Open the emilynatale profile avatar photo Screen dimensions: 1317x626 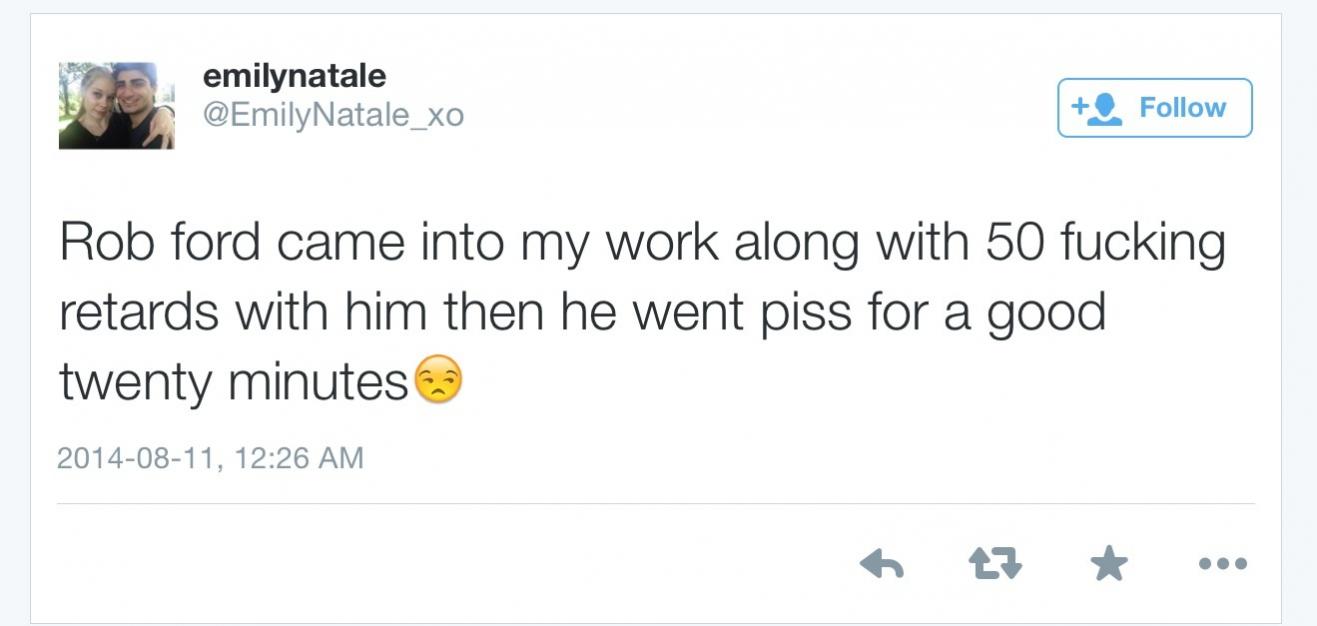[116, 106]
